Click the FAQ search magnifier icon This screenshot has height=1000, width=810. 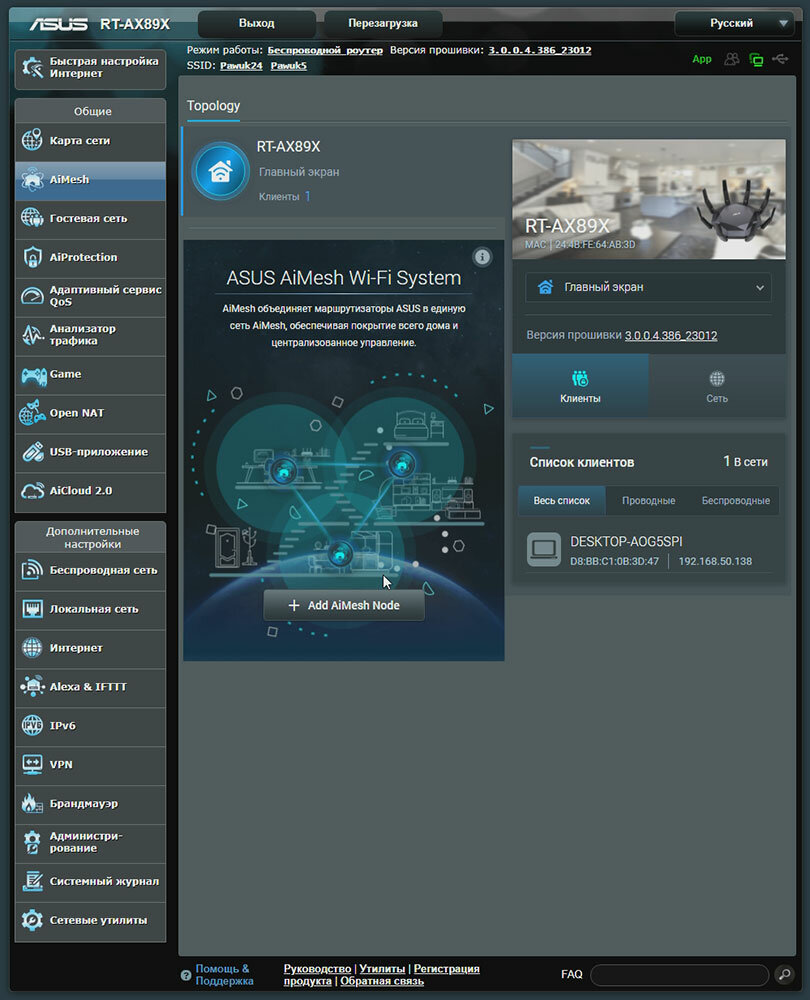[784, 974]
